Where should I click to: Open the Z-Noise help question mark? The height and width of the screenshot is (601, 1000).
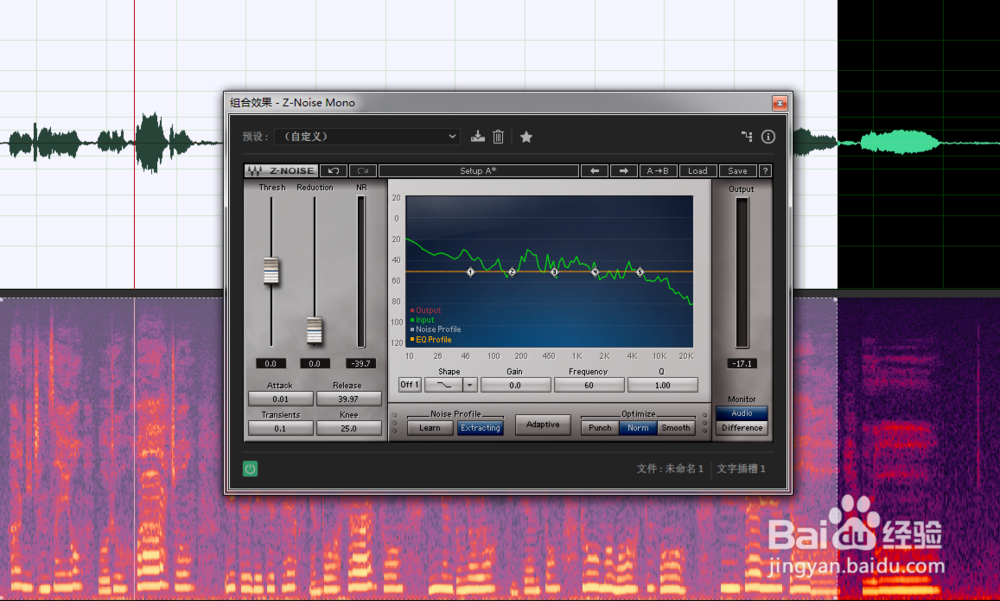pyautogui.click(x=765, y=171)
